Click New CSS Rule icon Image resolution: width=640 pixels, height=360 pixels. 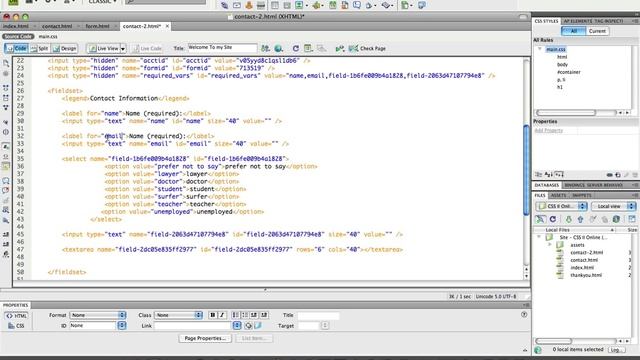coord(618,175)
